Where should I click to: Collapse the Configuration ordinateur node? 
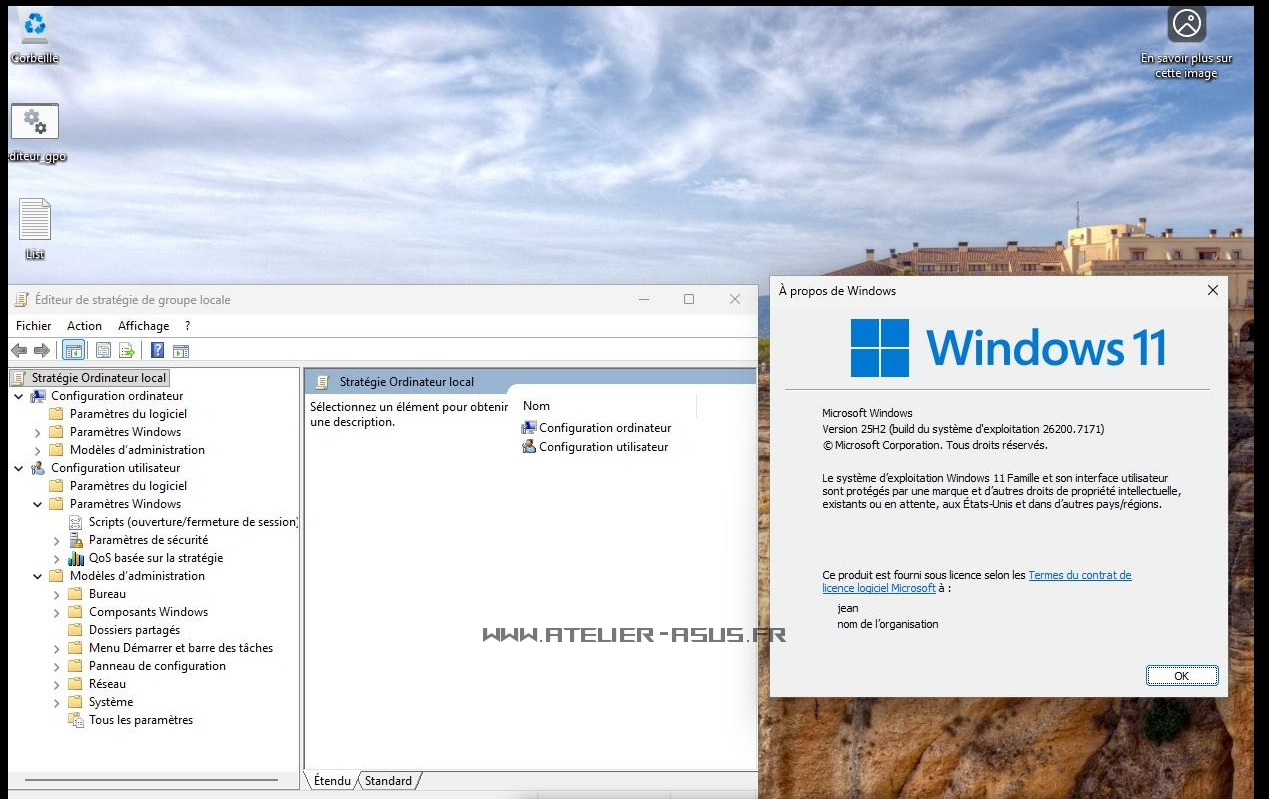pyautogui.click(x=19, y=396)
